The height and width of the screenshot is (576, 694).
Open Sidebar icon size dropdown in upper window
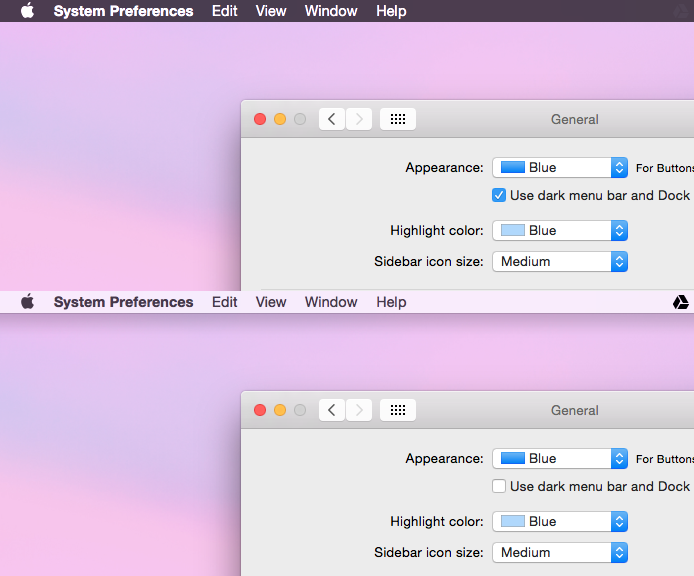[x=560, y=261]
